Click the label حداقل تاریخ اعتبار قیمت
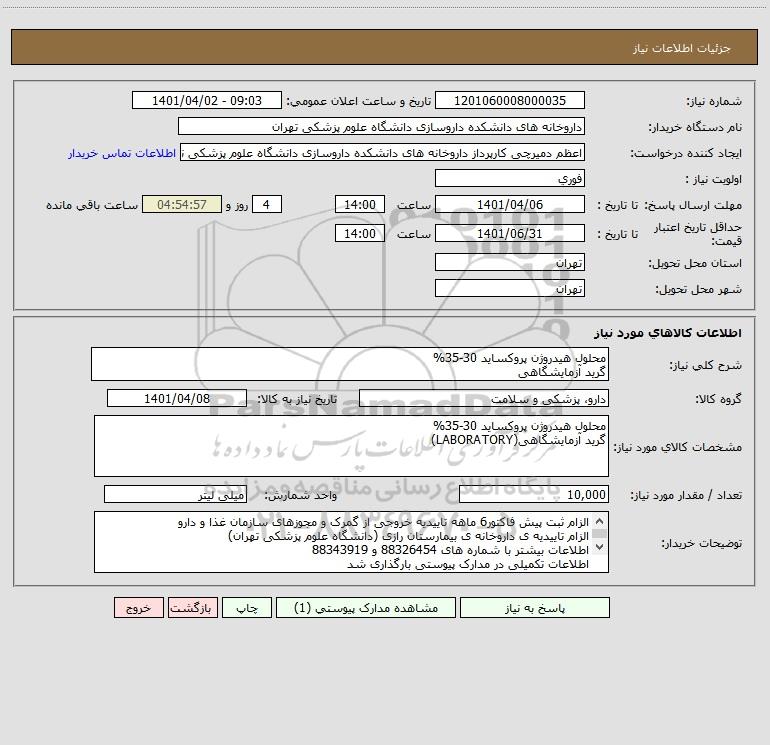This screenshot has height=745, width=770. (698, 234)
